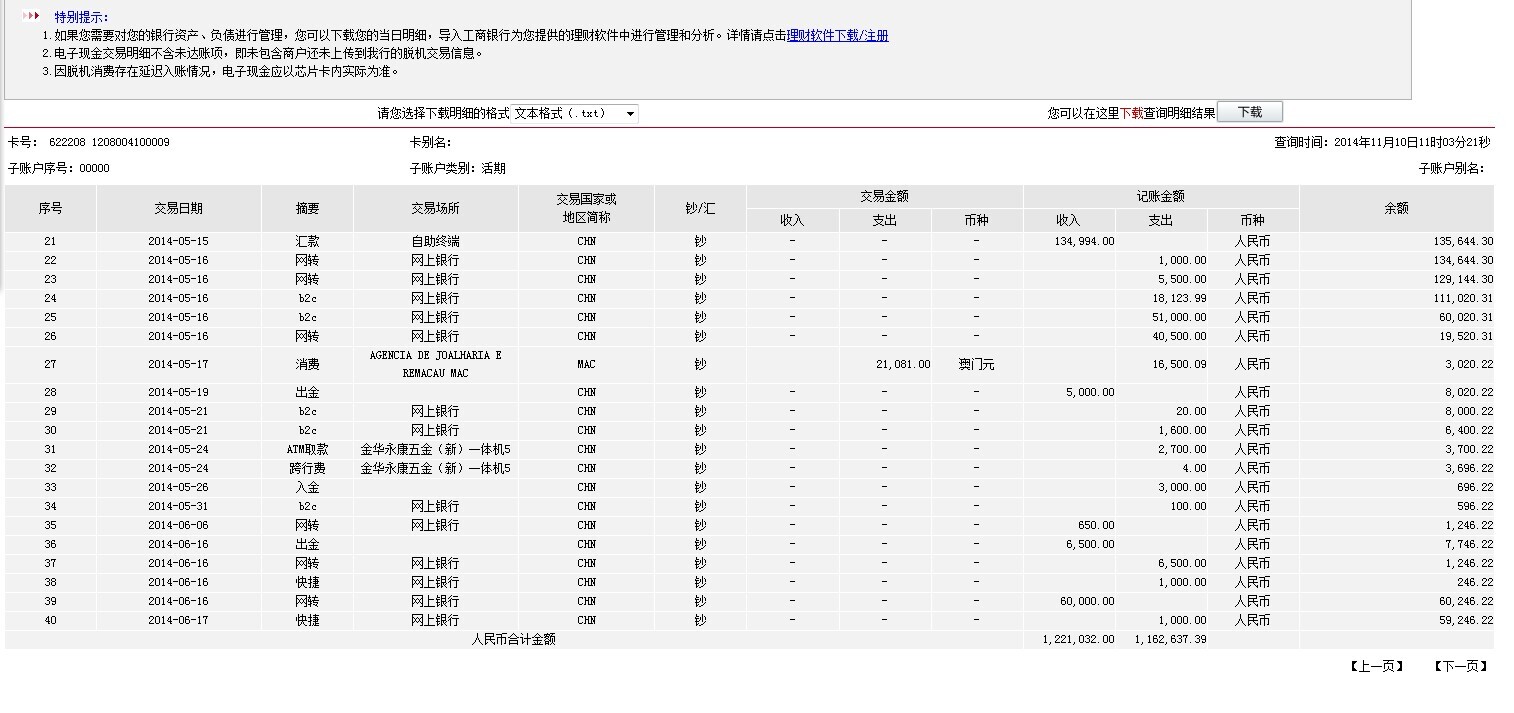Select the total income figure 1,221,032.00
The height and width of the screenshot is (713, 1514).
1077,639
